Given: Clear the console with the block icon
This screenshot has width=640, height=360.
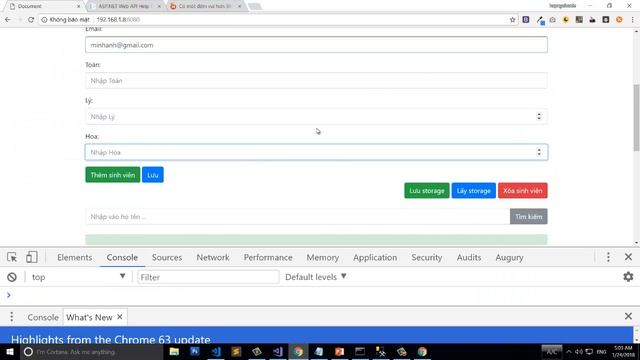Looking at the screenshot, I should tap(12, 277).
